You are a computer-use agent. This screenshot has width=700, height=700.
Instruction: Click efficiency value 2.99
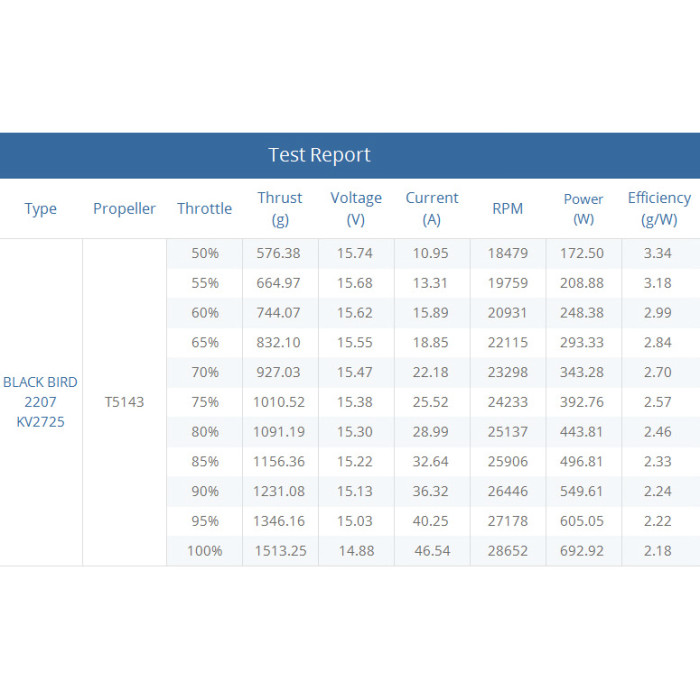[x=658, y=312]
